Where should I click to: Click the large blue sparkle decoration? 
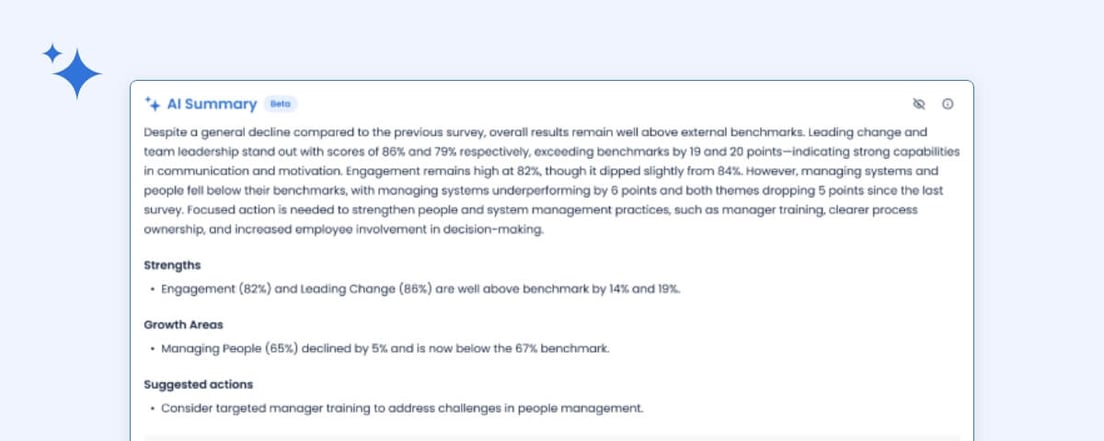(73, 71)
